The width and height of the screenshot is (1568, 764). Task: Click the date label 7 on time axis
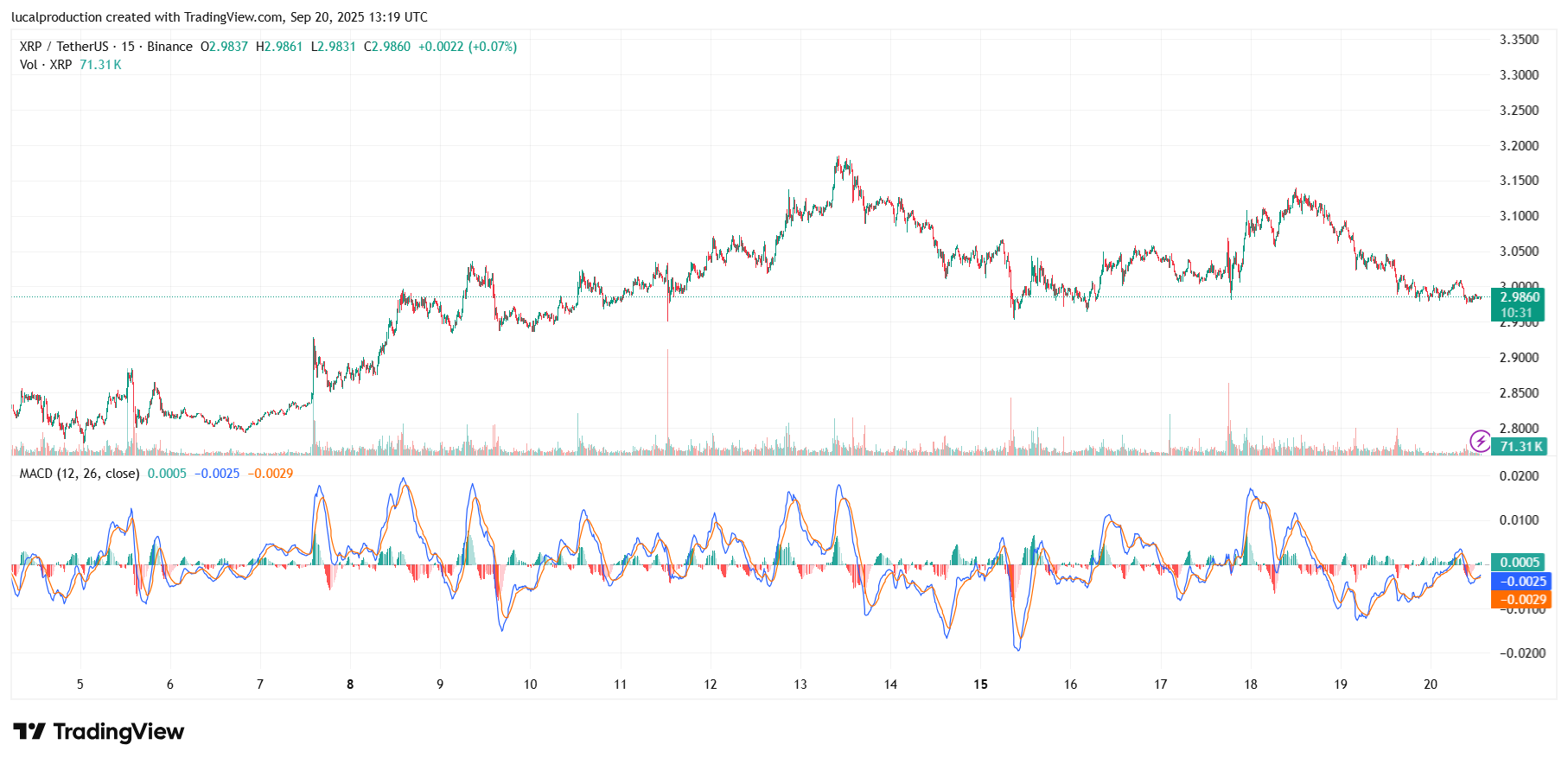tap(260, 684)
